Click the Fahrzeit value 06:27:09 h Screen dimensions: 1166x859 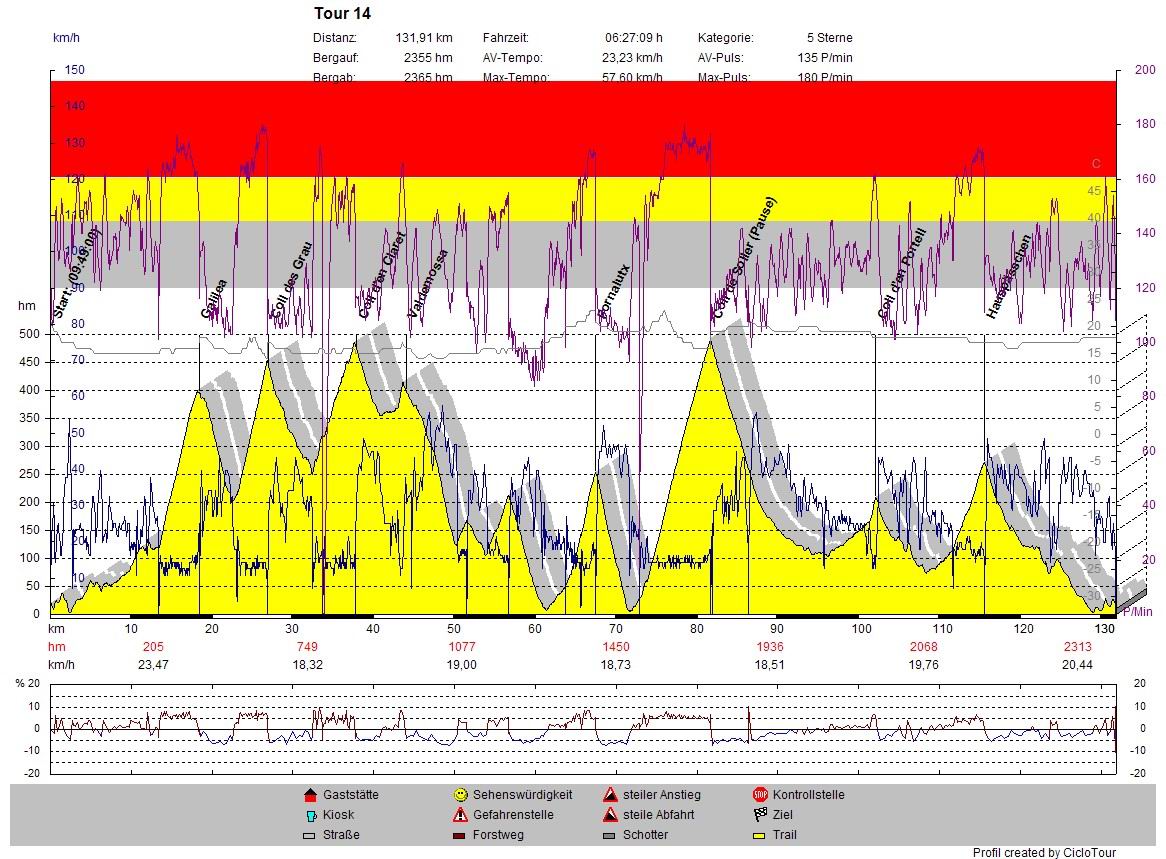tap(633, 38)
